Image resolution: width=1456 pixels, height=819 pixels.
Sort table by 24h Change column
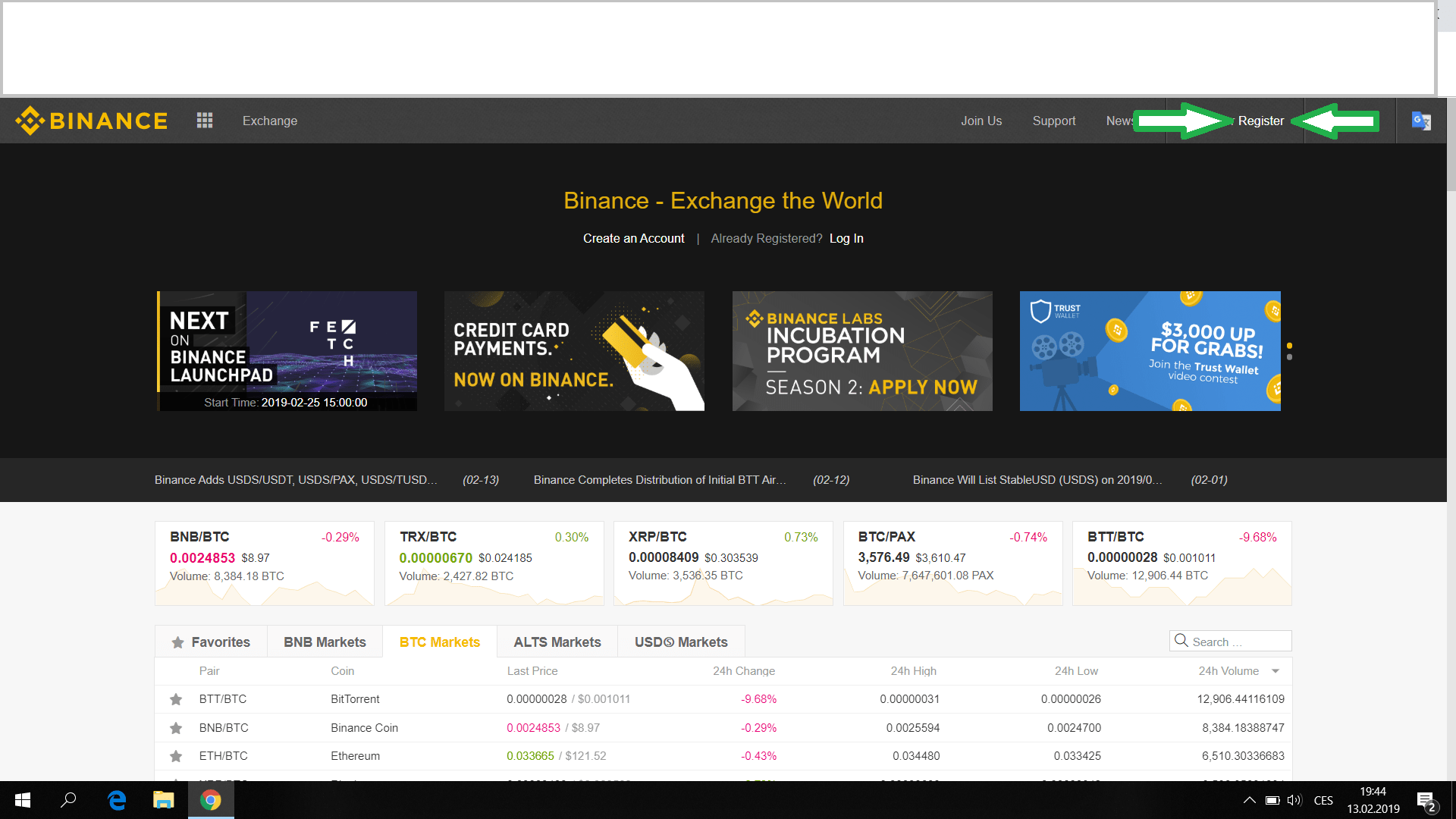point(744,671)
